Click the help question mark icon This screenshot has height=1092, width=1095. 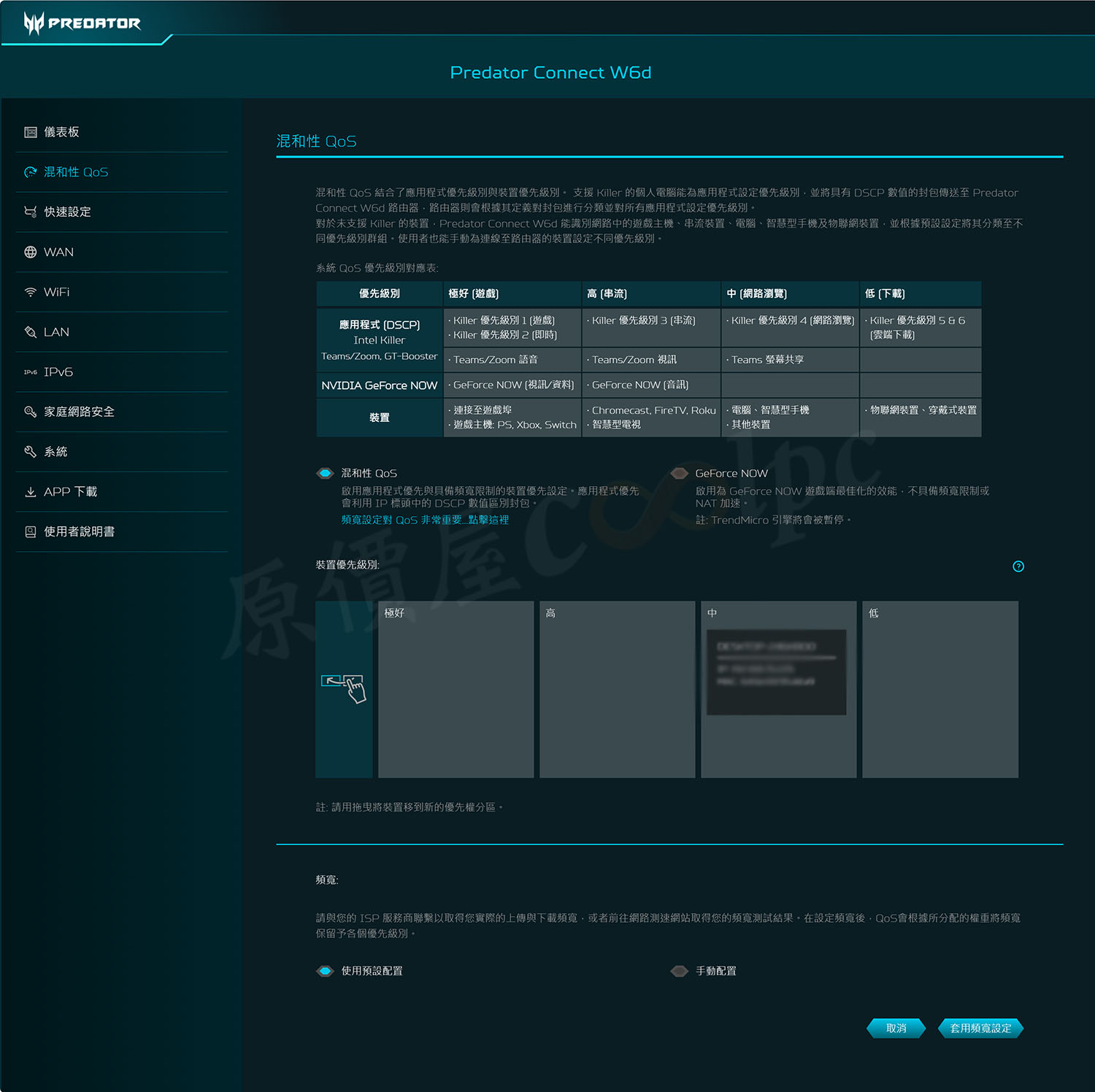tap(1018, 566)
